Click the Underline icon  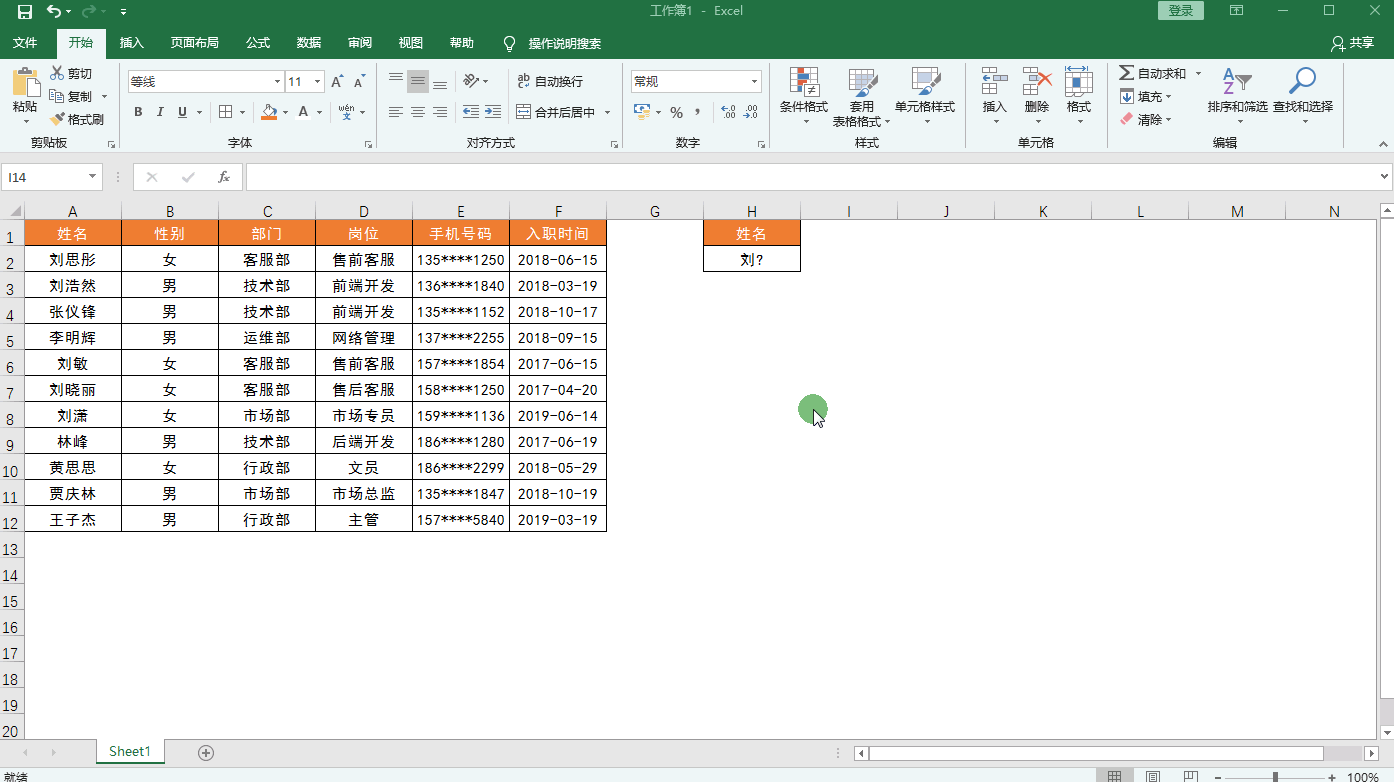click(181, 112)
